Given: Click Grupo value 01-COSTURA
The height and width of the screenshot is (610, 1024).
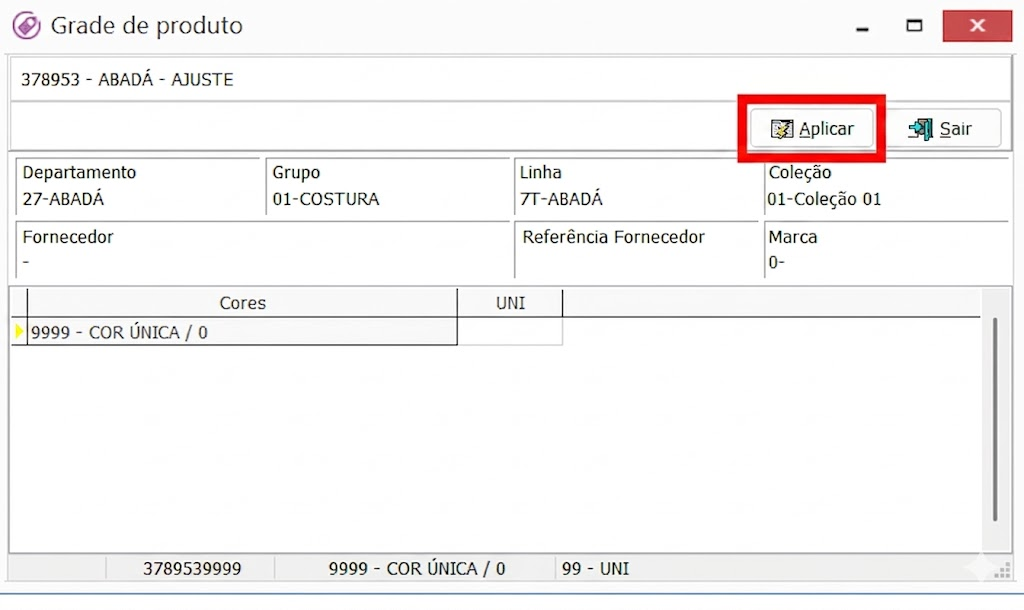Looking at the screenshot, I should point(326,199).
